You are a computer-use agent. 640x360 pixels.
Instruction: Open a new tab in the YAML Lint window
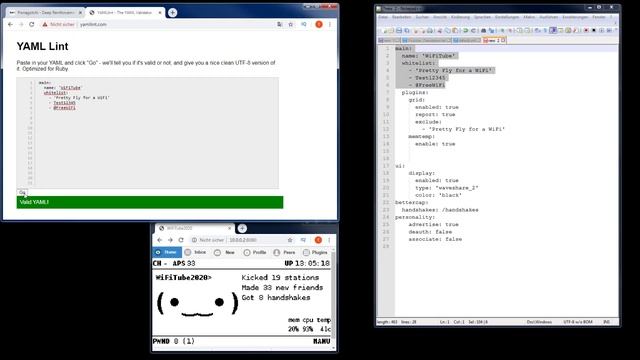[172, 13]
